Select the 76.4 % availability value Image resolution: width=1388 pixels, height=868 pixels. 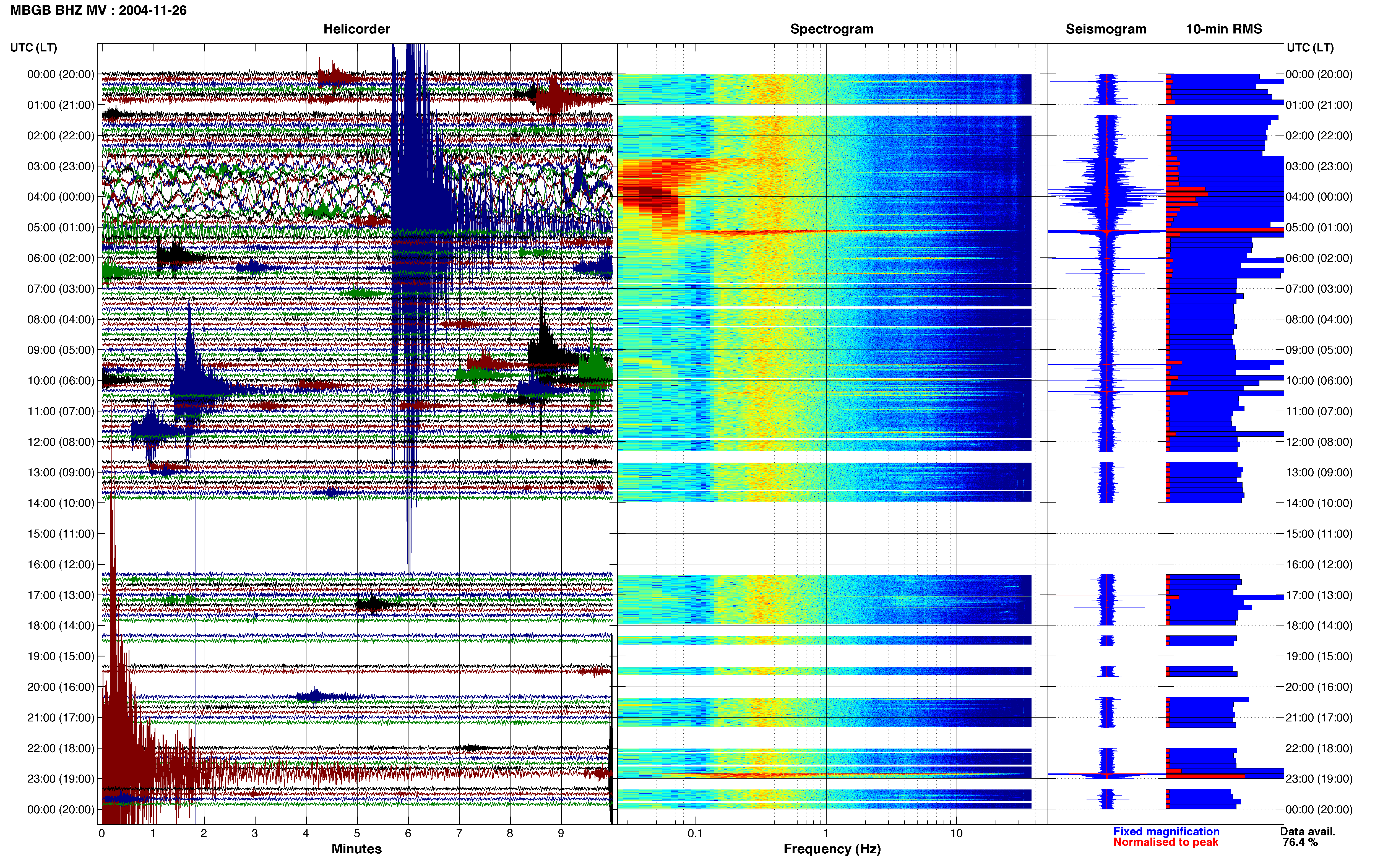[1300, 842]
